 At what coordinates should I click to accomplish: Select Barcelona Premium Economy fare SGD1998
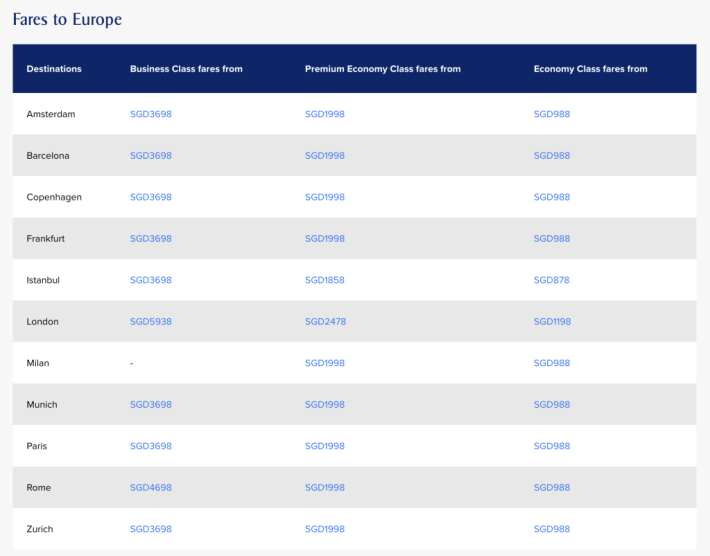click(x=324, y=156)
